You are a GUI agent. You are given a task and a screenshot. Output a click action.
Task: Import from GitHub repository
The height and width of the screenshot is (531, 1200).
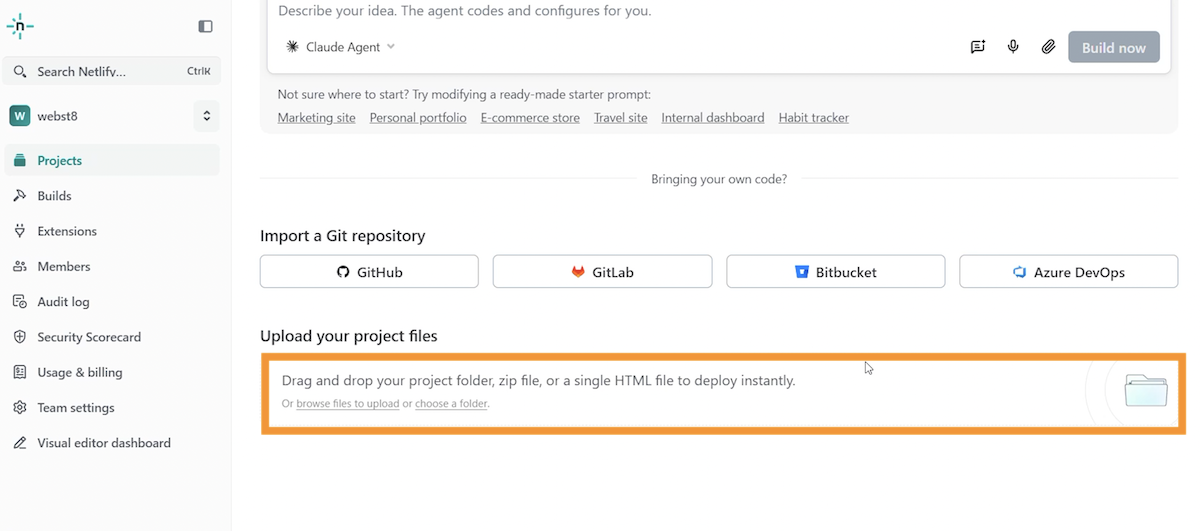(x=369, y=272)
